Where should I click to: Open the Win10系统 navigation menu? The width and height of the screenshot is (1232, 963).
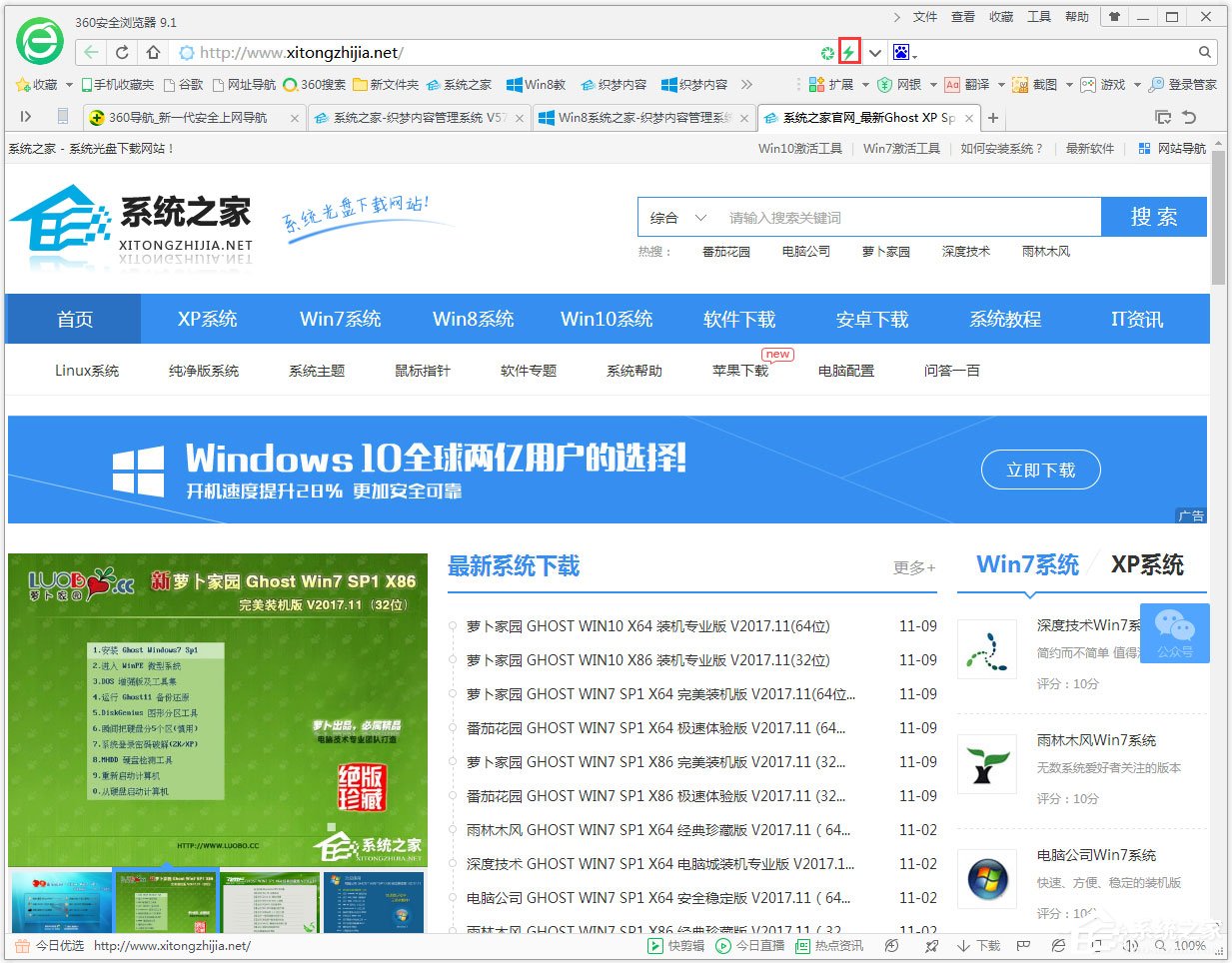tap(606, 319)
